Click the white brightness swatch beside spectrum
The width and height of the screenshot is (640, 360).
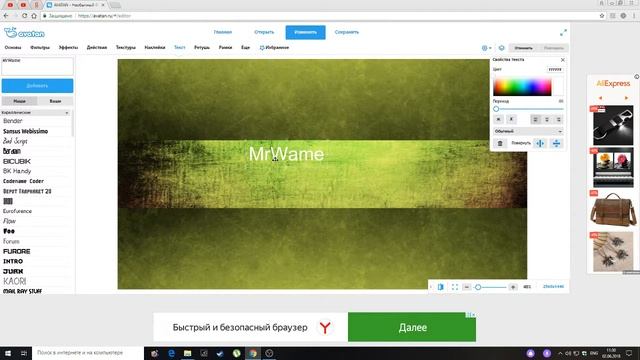558,87
